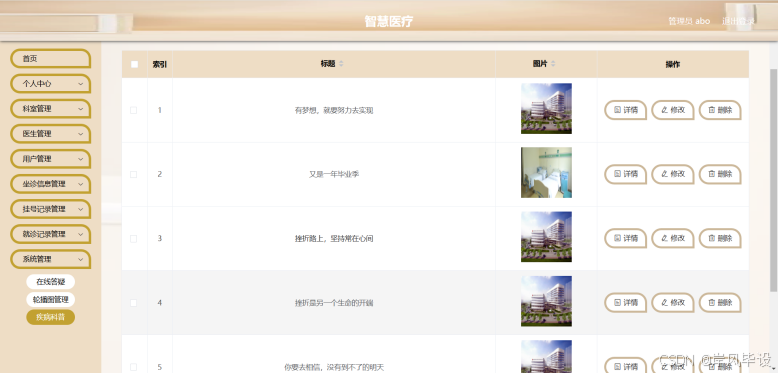The width and height of the screenshot is (778, 374).
Task: Open the hospital building thumbnail in row 4
Action: (x=546, y=301)
